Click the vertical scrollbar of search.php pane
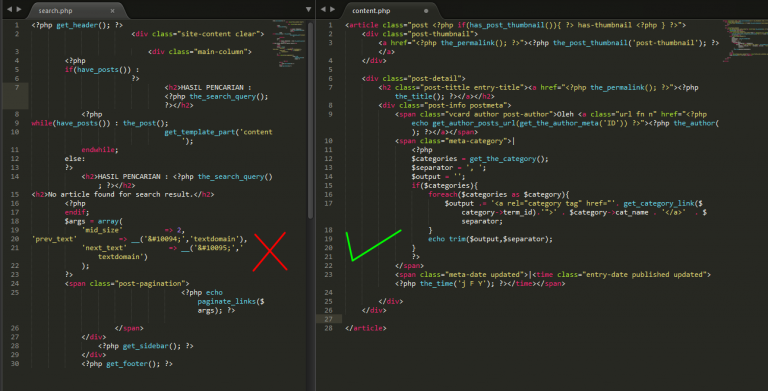 (311, 120)
